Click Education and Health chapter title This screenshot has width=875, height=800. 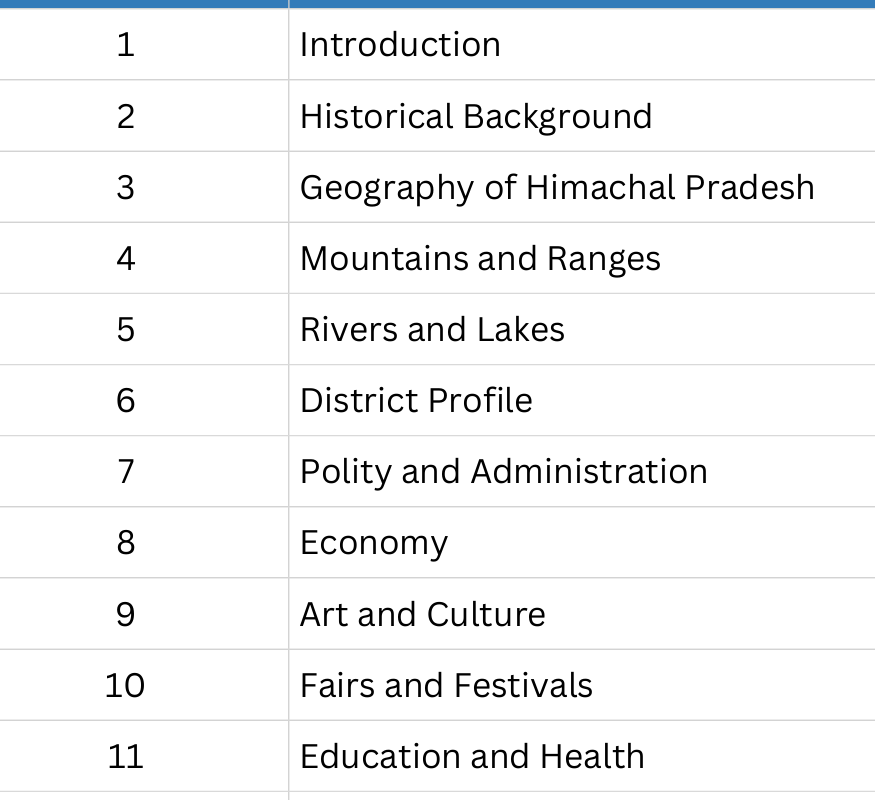coord(472,757)
